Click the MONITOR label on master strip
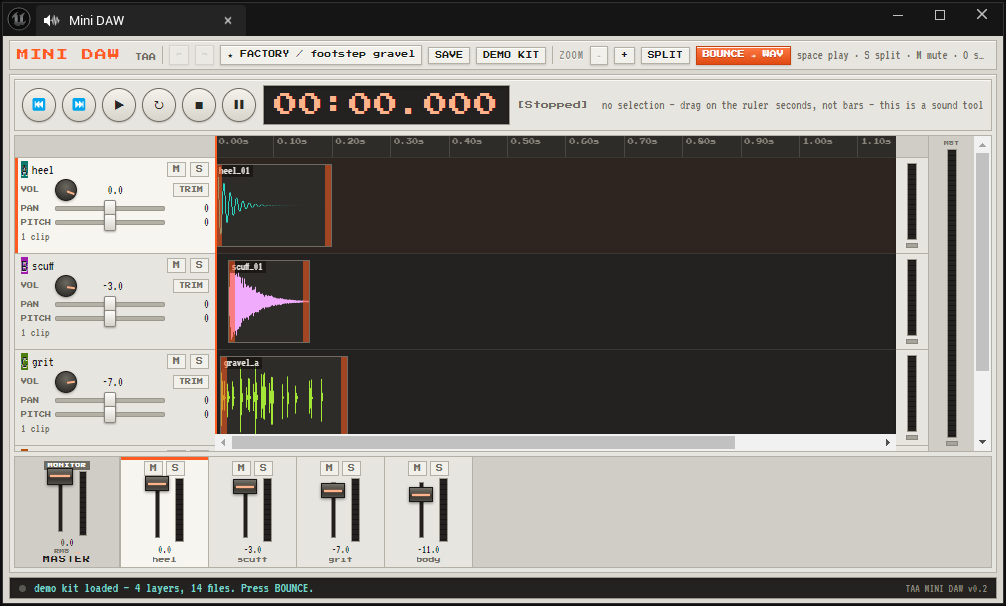1006x606 pixels. [67, 465]
